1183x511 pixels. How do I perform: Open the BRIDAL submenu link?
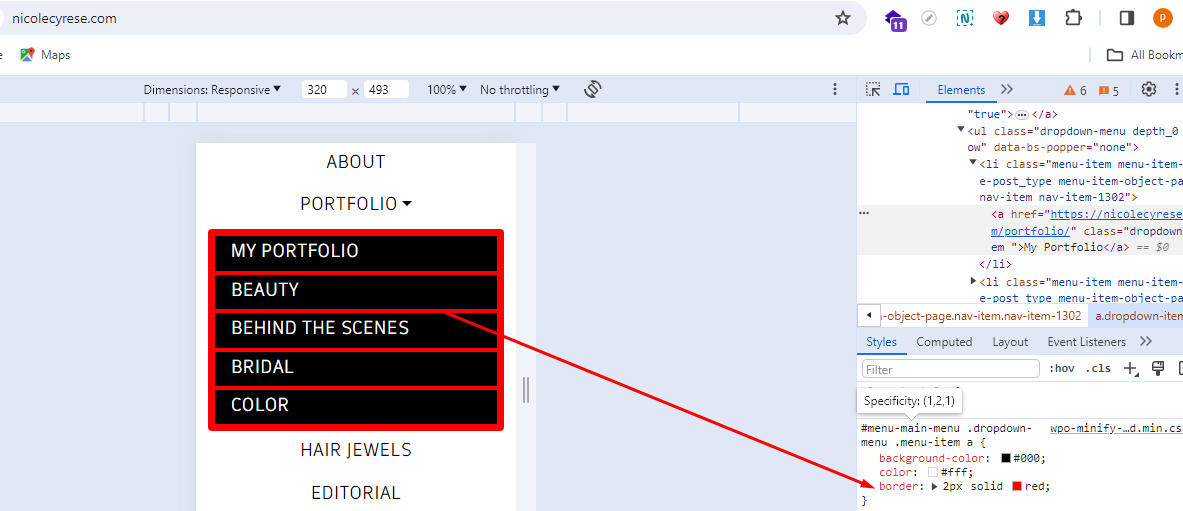355,368
